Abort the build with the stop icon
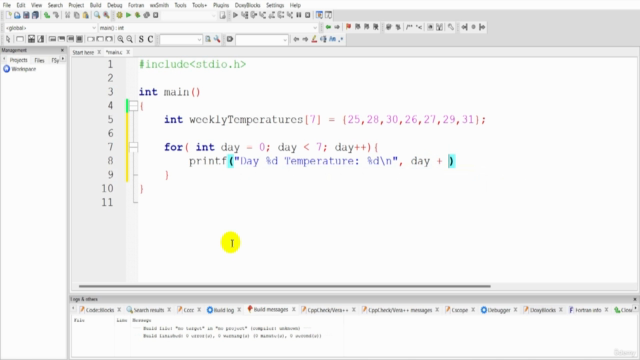640x360 pixels. (x=156, y=16)
